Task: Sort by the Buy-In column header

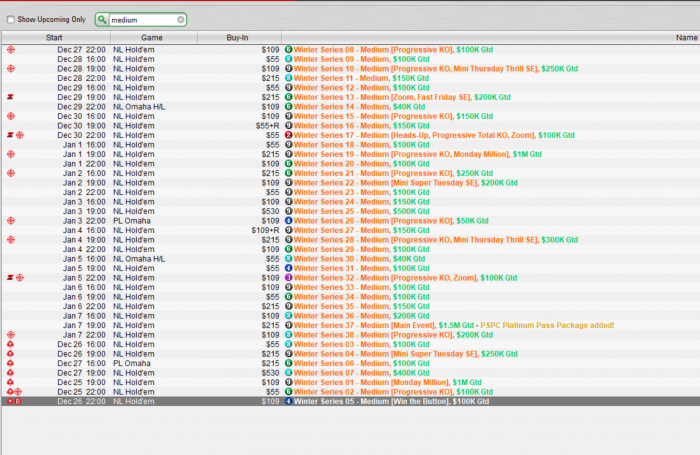Action: 237,38
